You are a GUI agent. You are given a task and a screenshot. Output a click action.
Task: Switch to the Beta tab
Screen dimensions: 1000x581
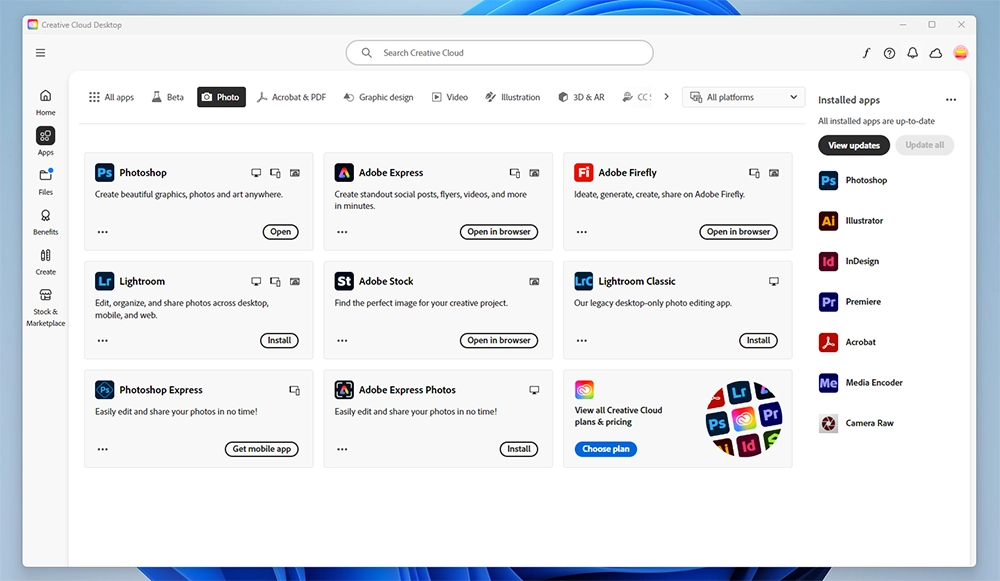(168, 97)
